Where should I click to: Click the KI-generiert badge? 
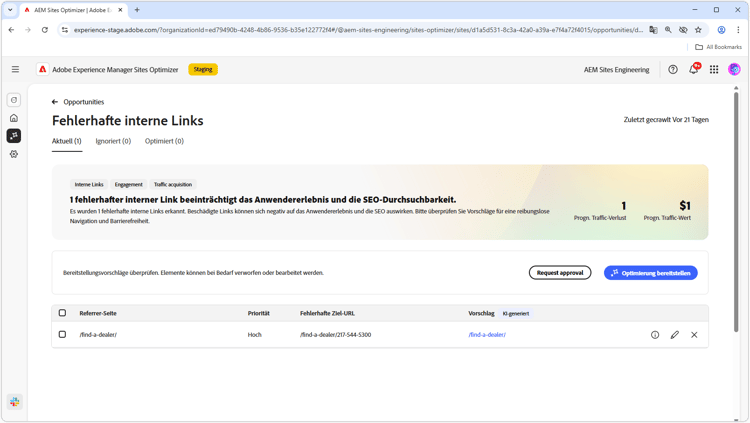tap(516, 314)
